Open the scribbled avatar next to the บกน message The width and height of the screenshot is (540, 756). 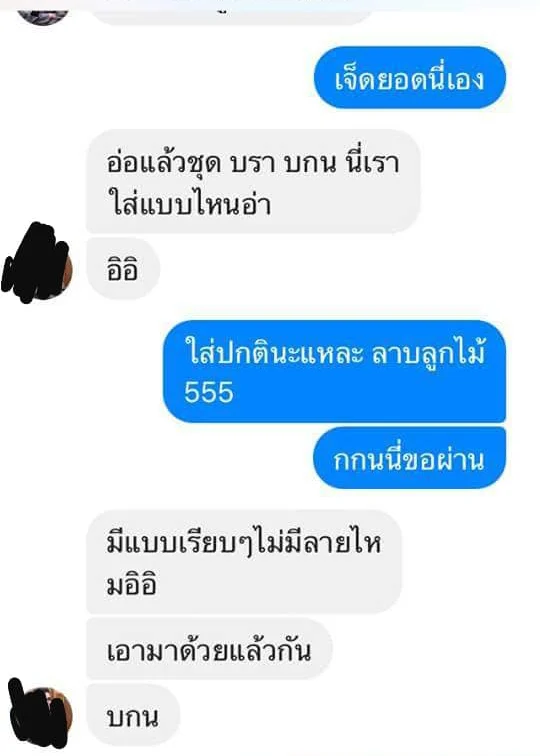pos(39,714)
